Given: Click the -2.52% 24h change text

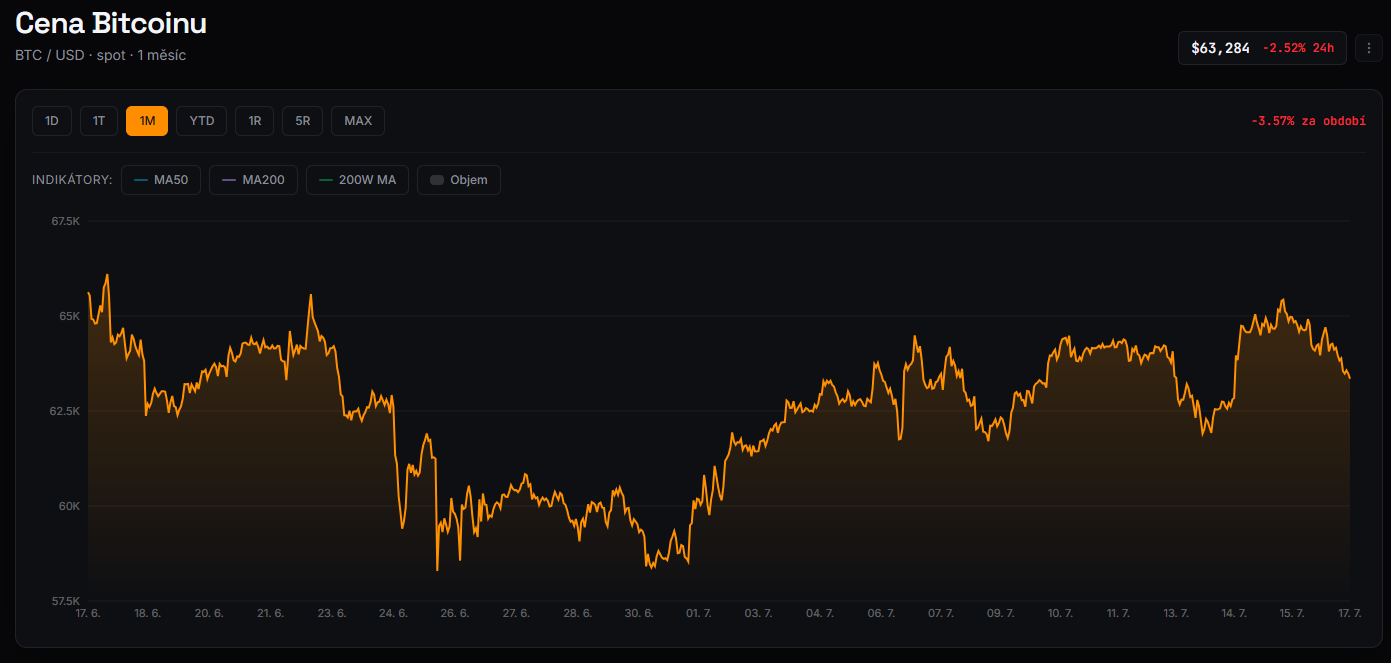Looking at the screenshot, I should (x=1298, y=48).
